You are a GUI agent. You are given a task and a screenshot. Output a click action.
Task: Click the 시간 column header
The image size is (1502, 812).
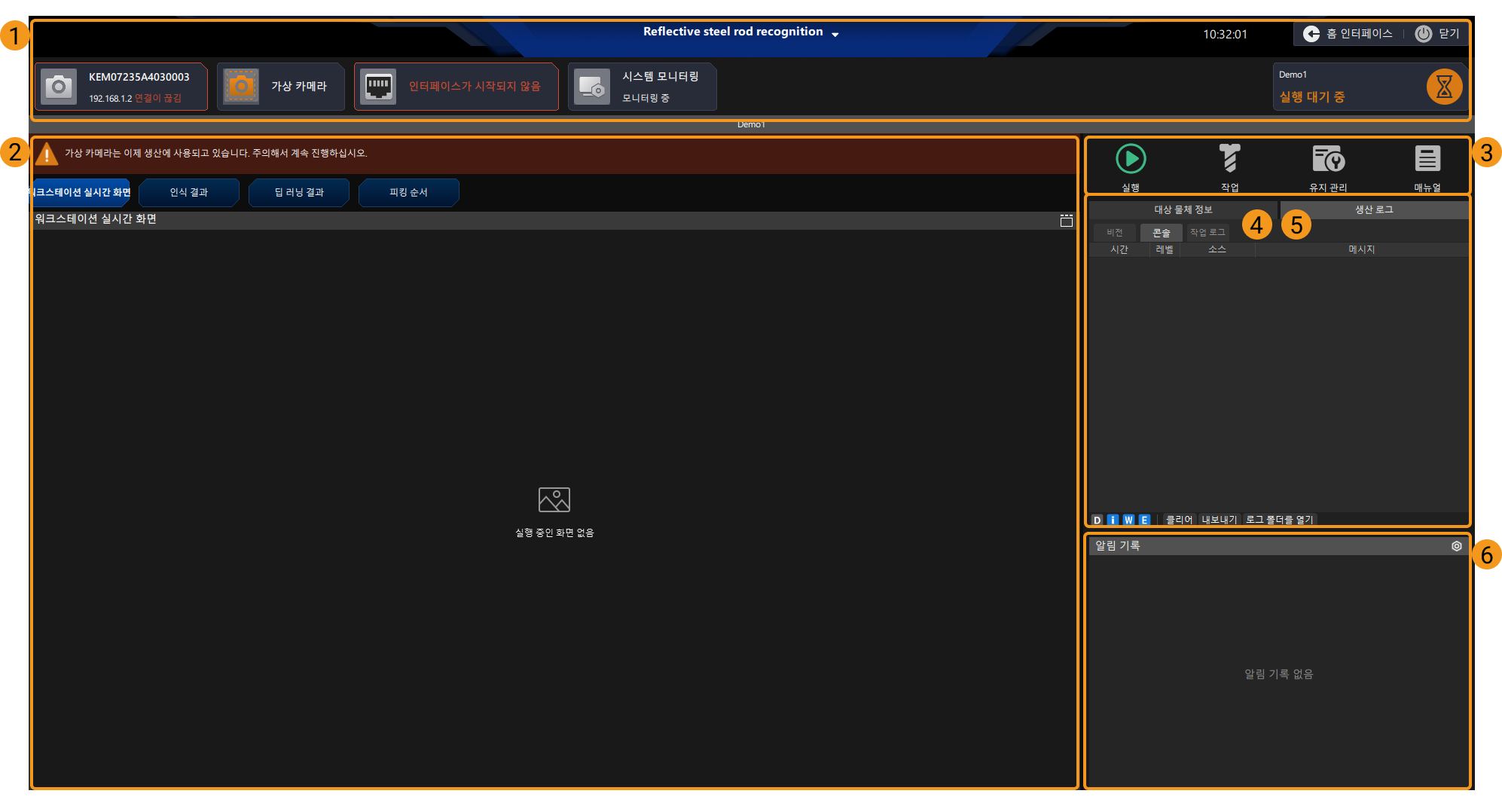point(1119,250)
